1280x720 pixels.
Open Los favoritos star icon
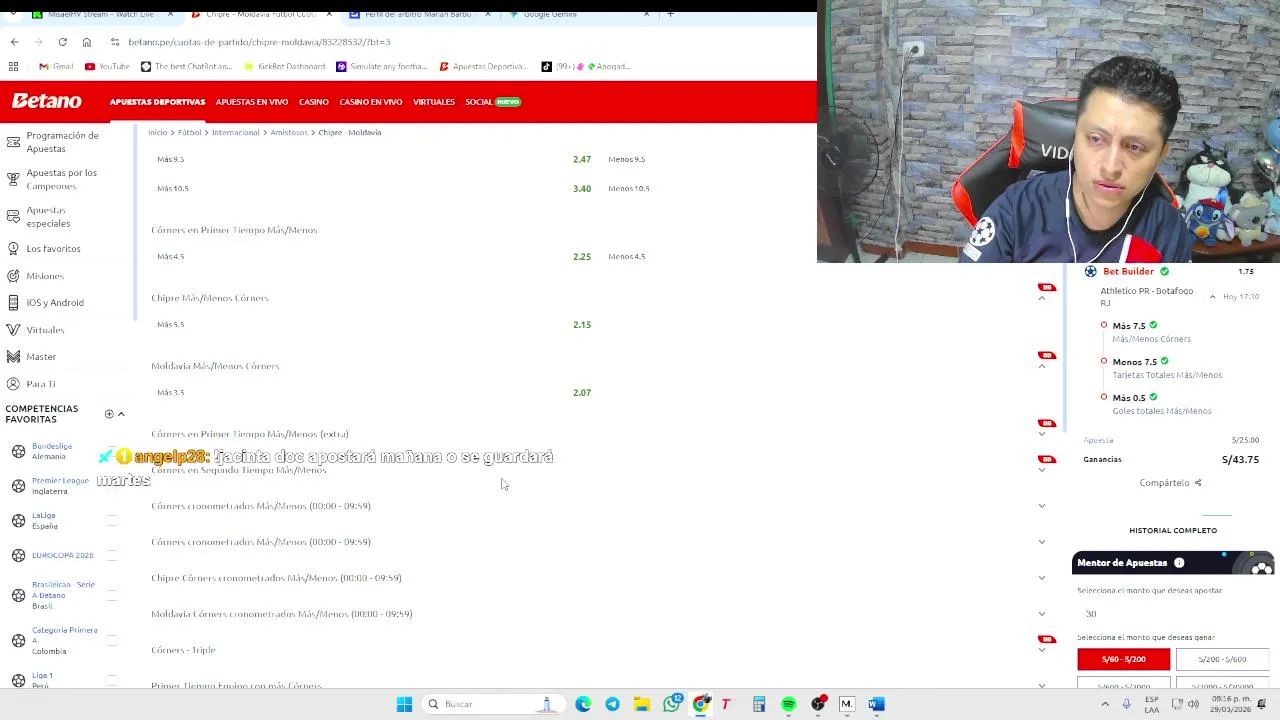pos(13,248)
